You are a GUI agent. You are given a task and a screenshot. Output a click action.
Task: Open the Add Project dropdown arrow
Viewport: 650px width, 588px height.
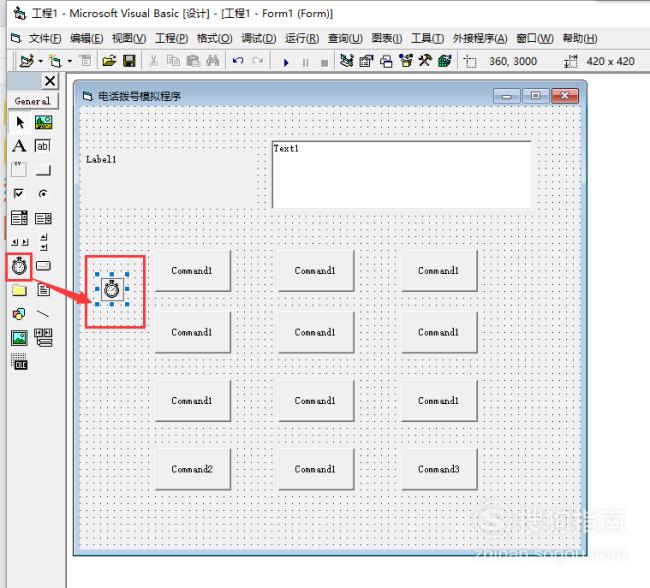coord(41,61)
